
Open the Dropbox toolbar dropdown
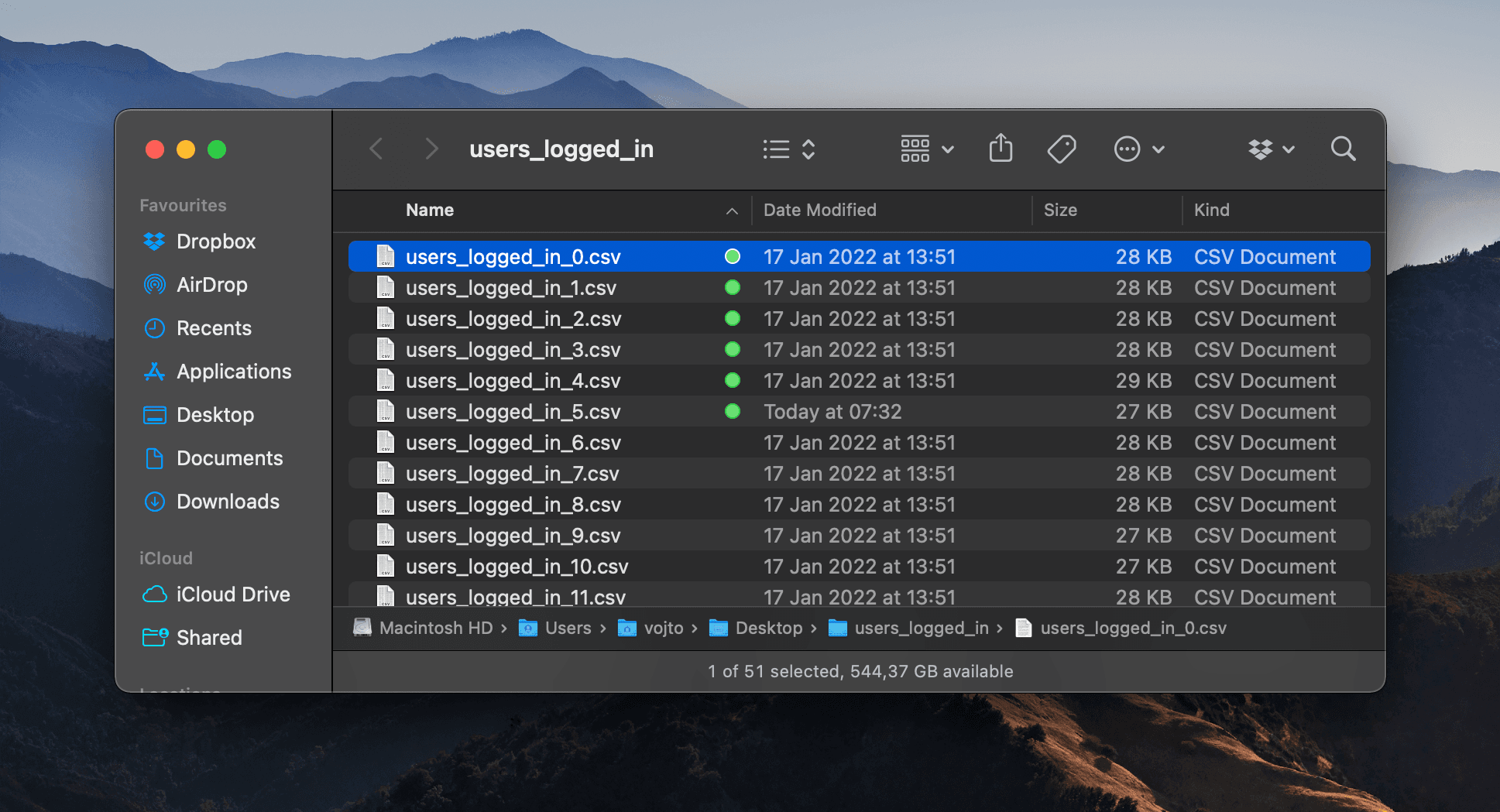coord(1271,149)
